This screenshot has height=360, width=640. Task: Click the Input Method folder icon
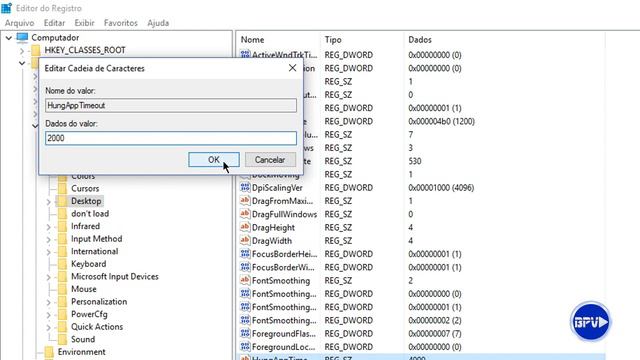[x=62, y=239]
